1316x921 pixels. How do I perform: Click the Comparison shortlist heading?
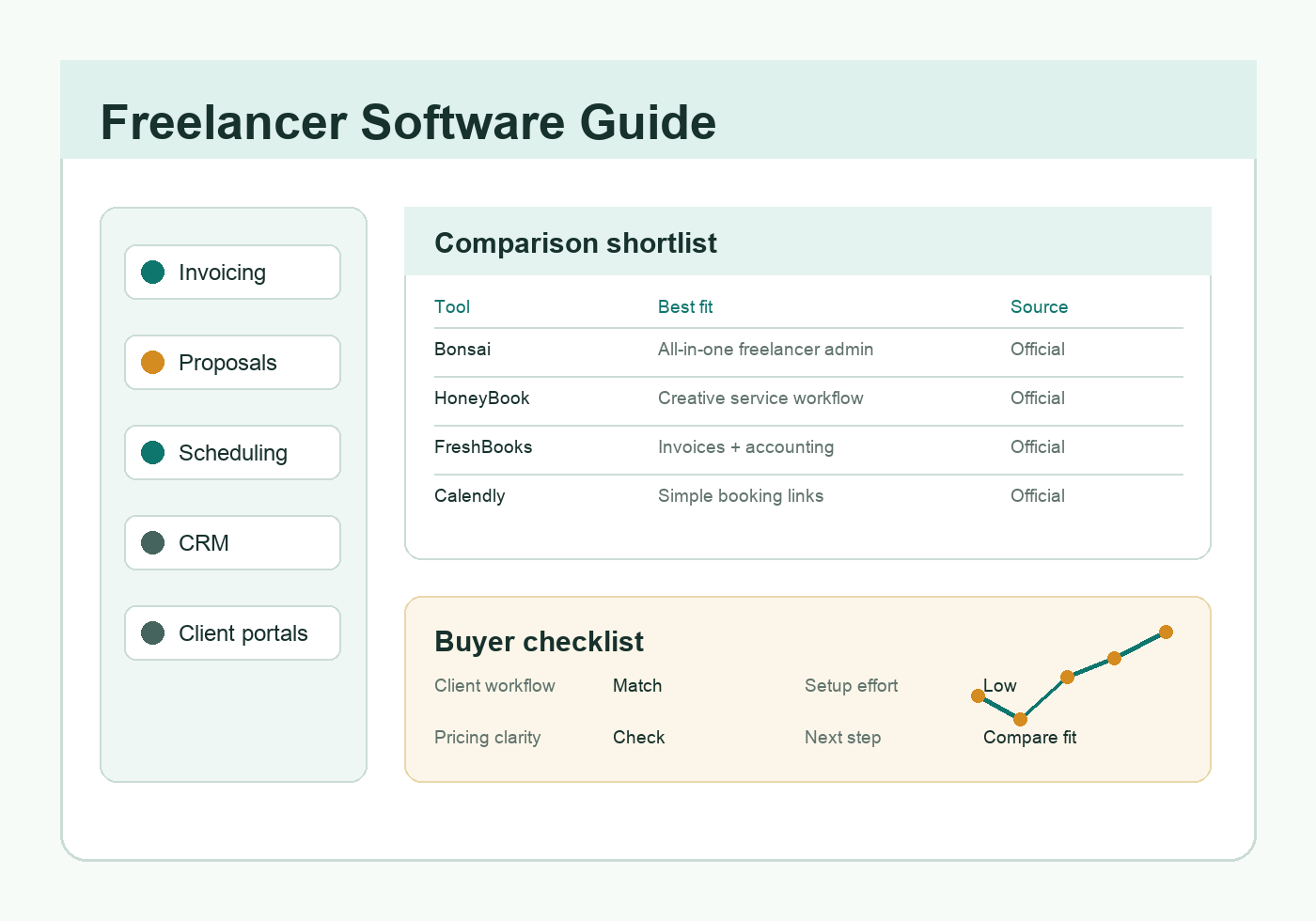pyautogui.click(x=575, y=243)
